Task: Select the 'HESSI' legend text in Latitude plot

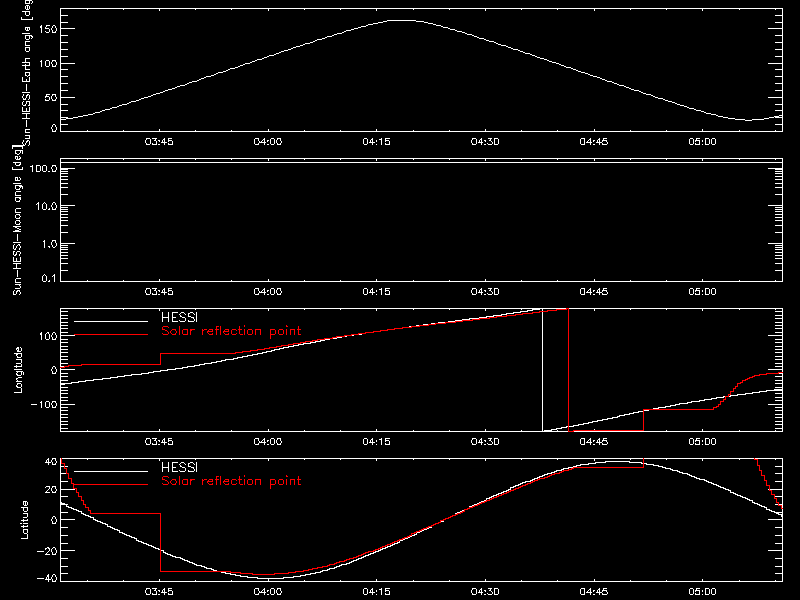Action: point(179,467)
